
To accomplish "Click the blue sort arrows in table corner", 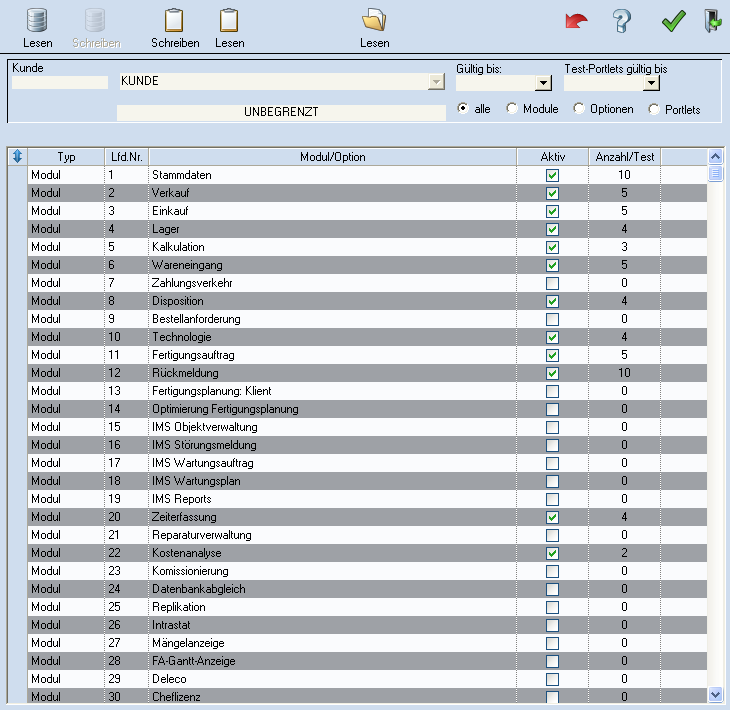I will click(17, 157).
